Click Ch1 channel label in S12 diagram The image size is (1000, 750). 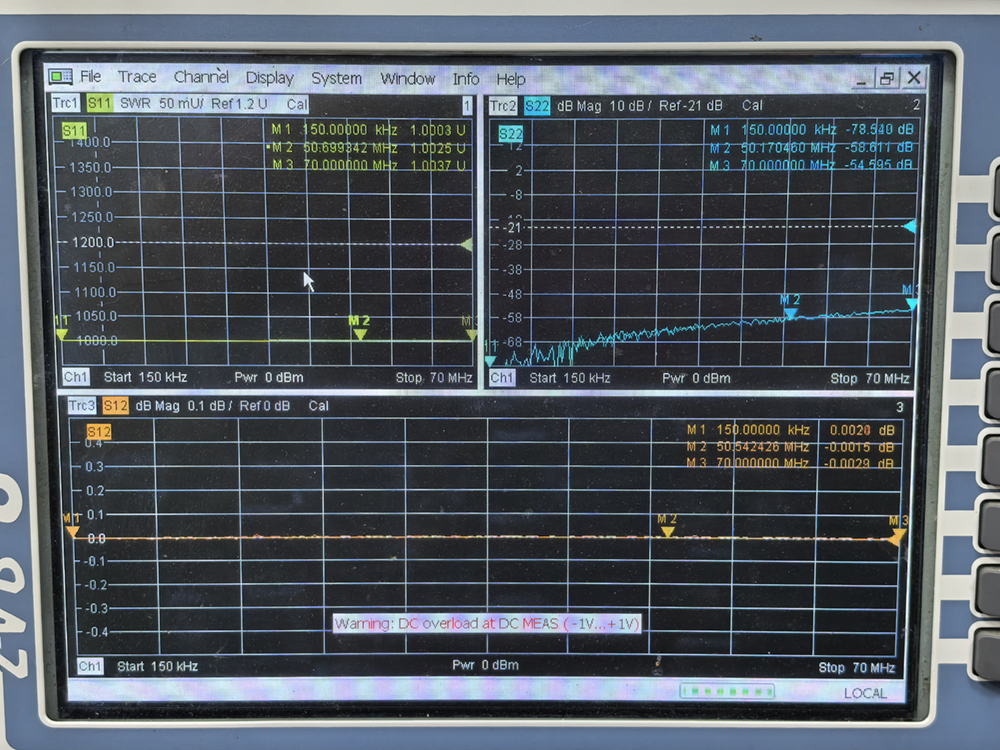tap(90, 666)
